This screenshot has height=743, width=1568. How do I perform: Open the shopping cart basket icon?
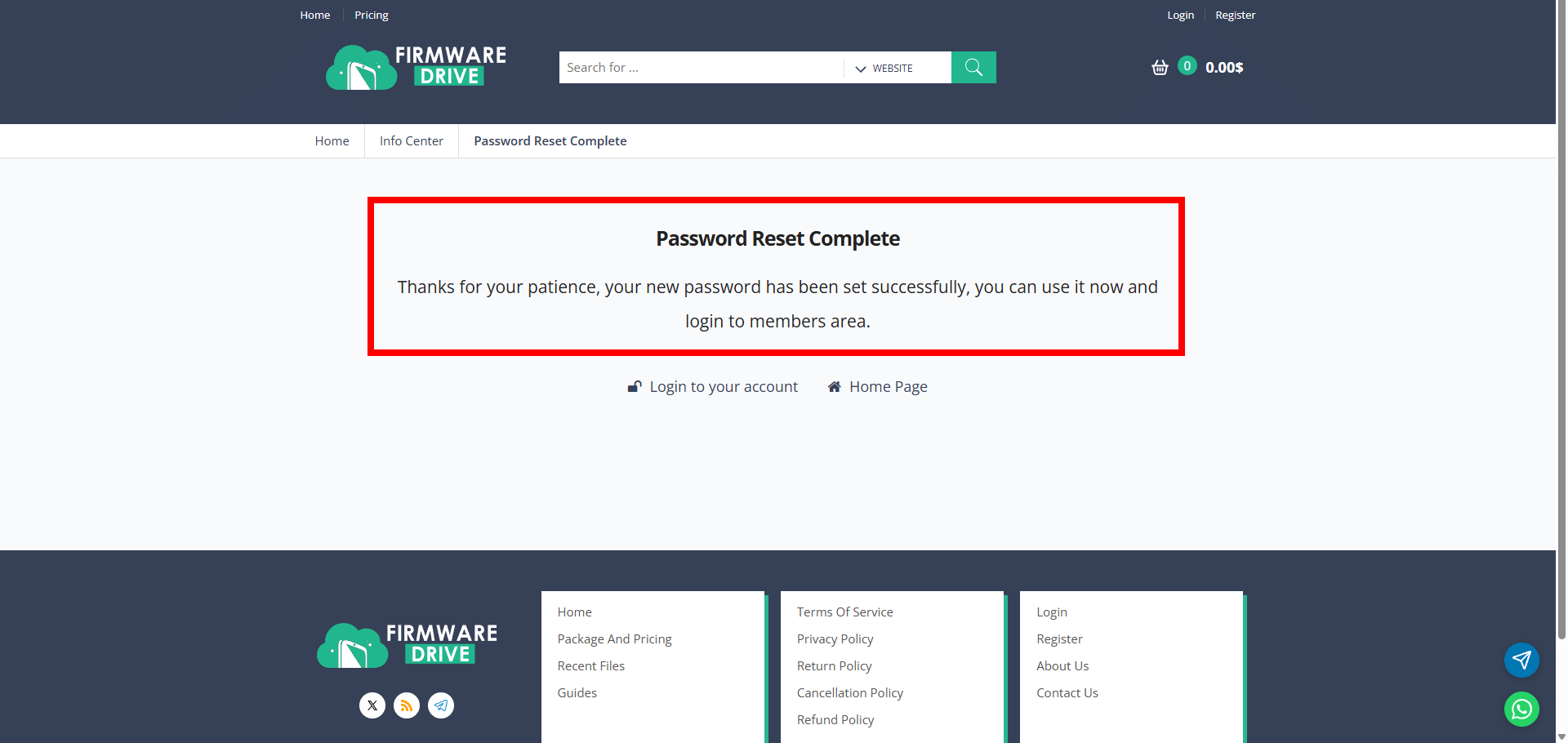point(1160,67)
